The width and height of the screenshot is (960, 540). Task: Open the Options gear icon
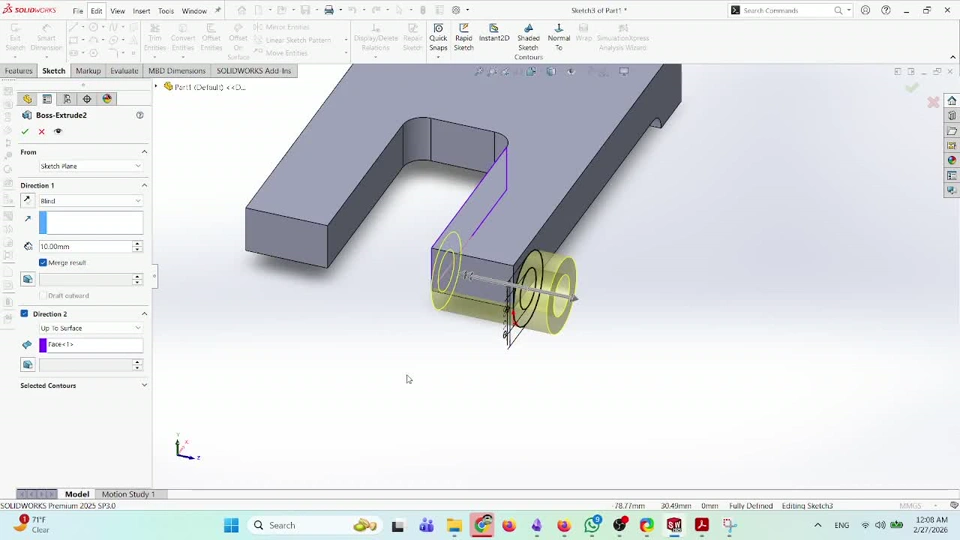456,10
